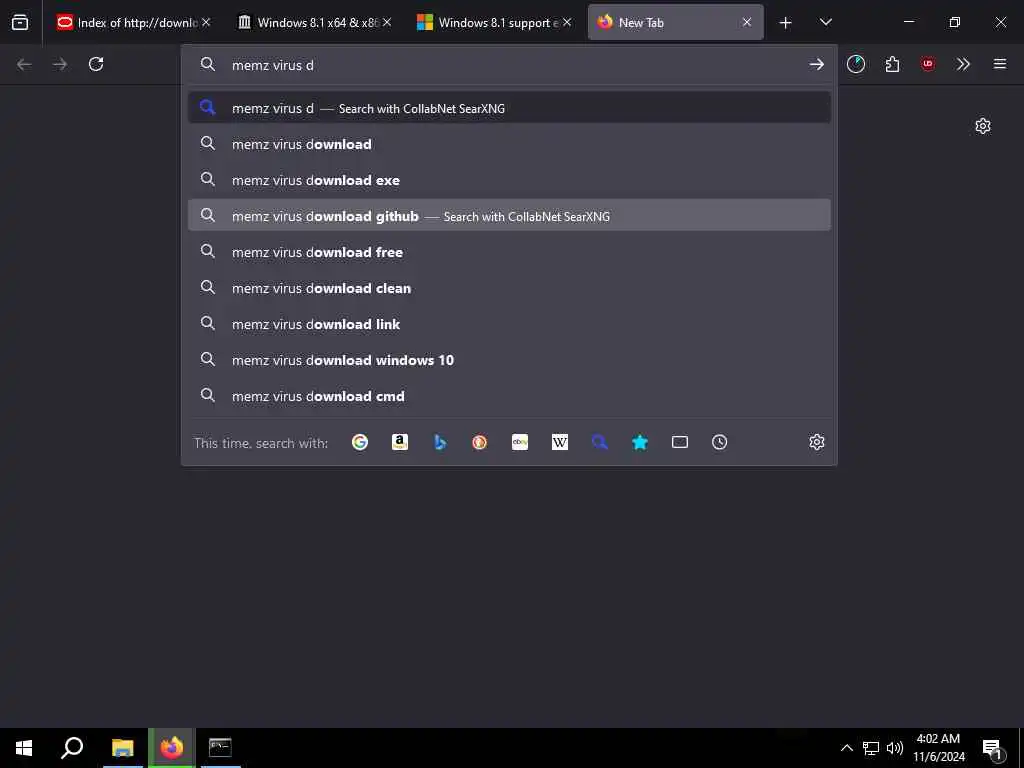This screenshot has height=768, width=1024.
Task: Click Firefox icon in taskbar
Action: pyautogui.click(x=171, y=748)
